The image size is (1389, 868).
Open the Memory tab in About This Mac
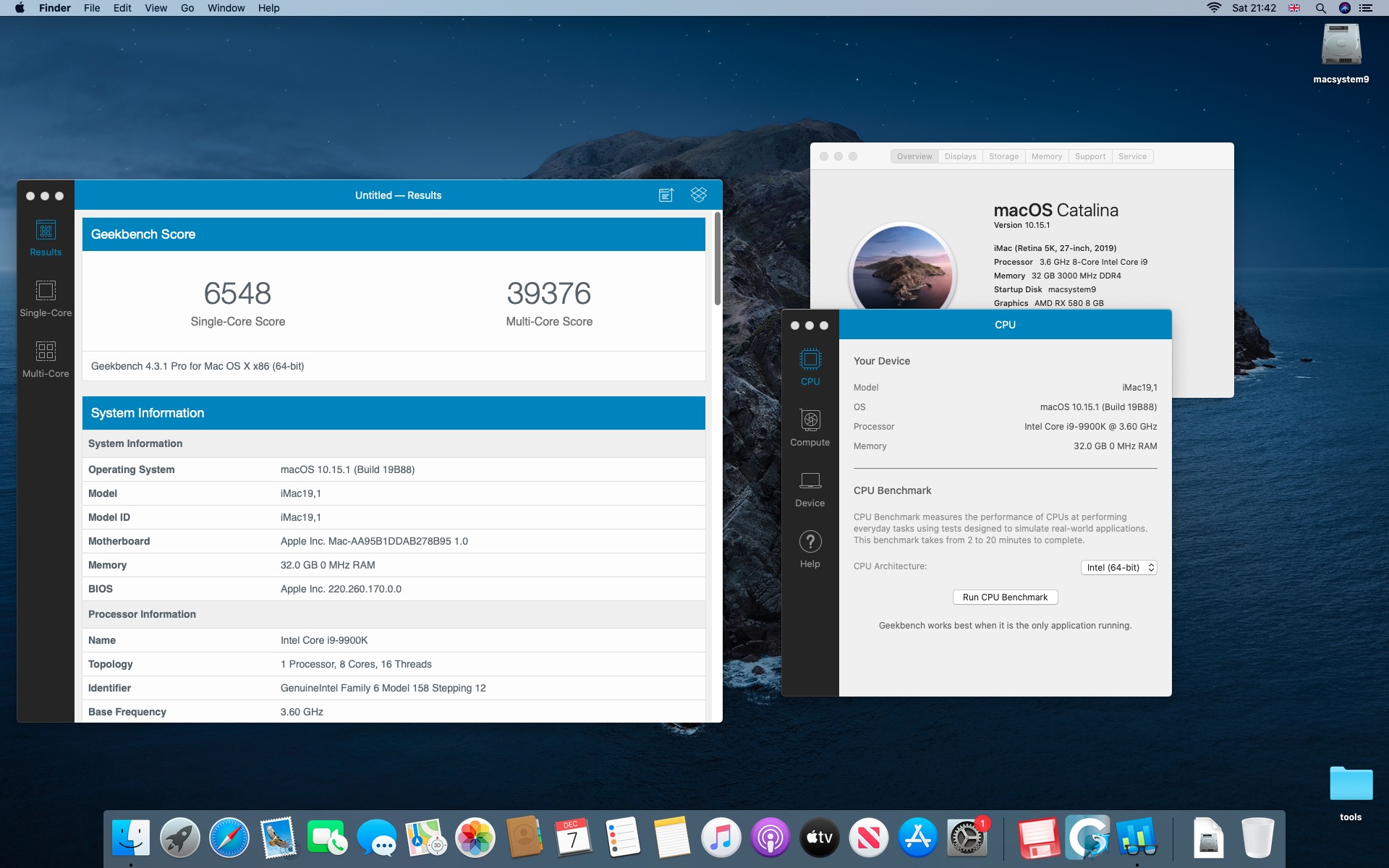click(1046, 156)
